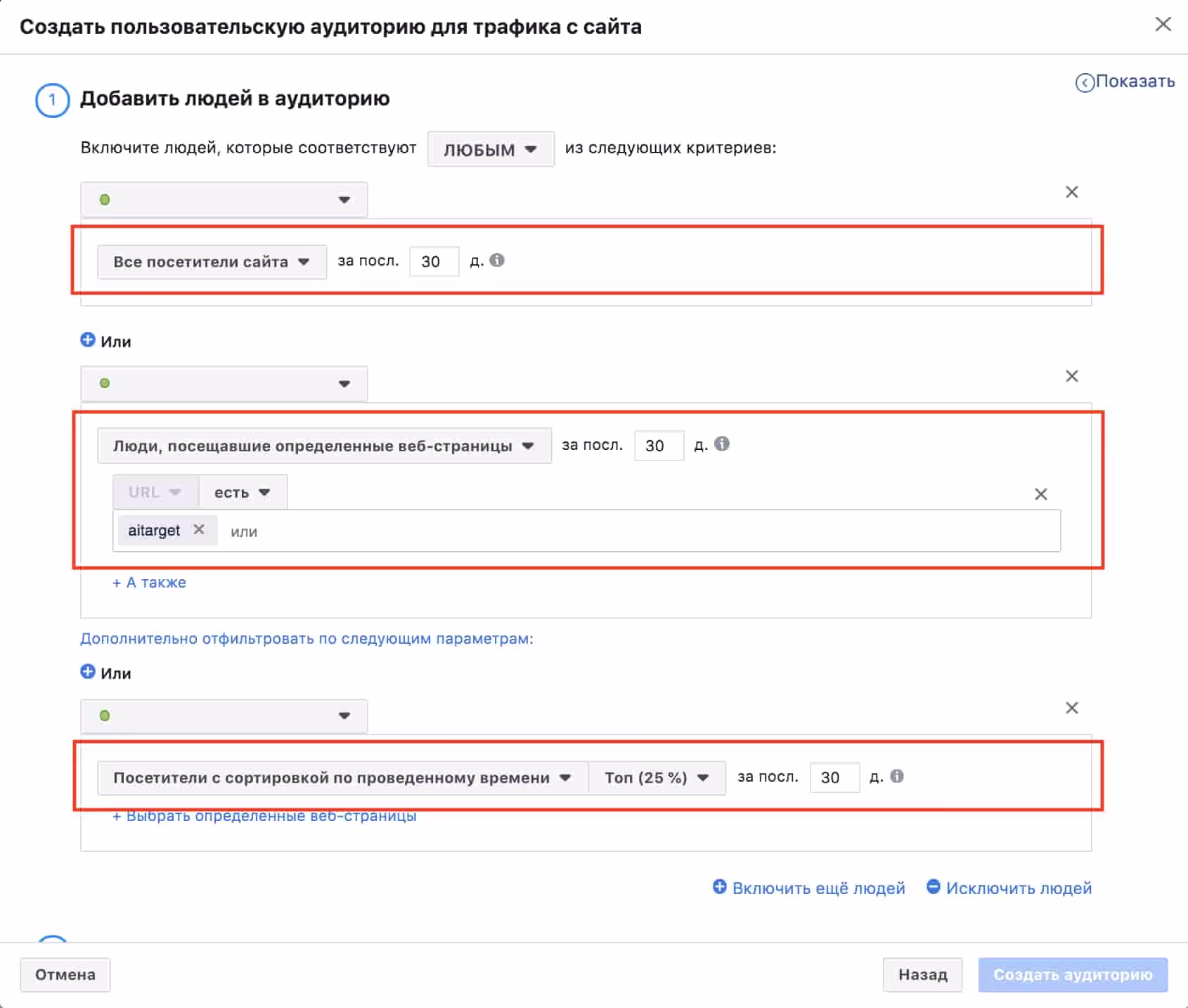Click the Создать аудиторию button
1188x1008 pixels.
[1073, 974]
